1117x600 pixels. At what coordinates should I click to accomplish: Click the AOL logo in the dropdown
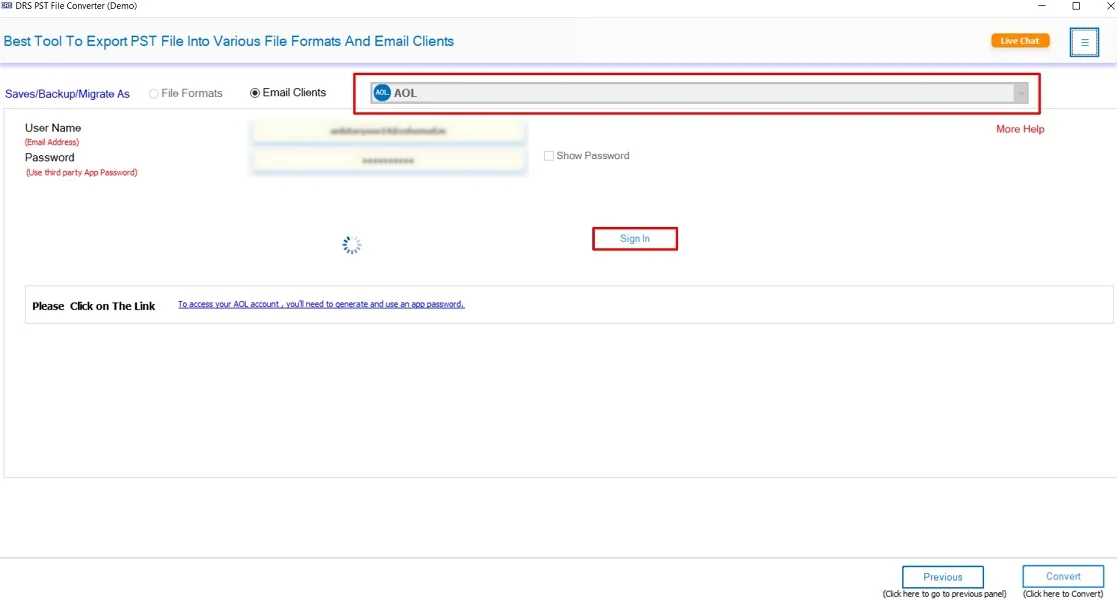pos(382,93)
